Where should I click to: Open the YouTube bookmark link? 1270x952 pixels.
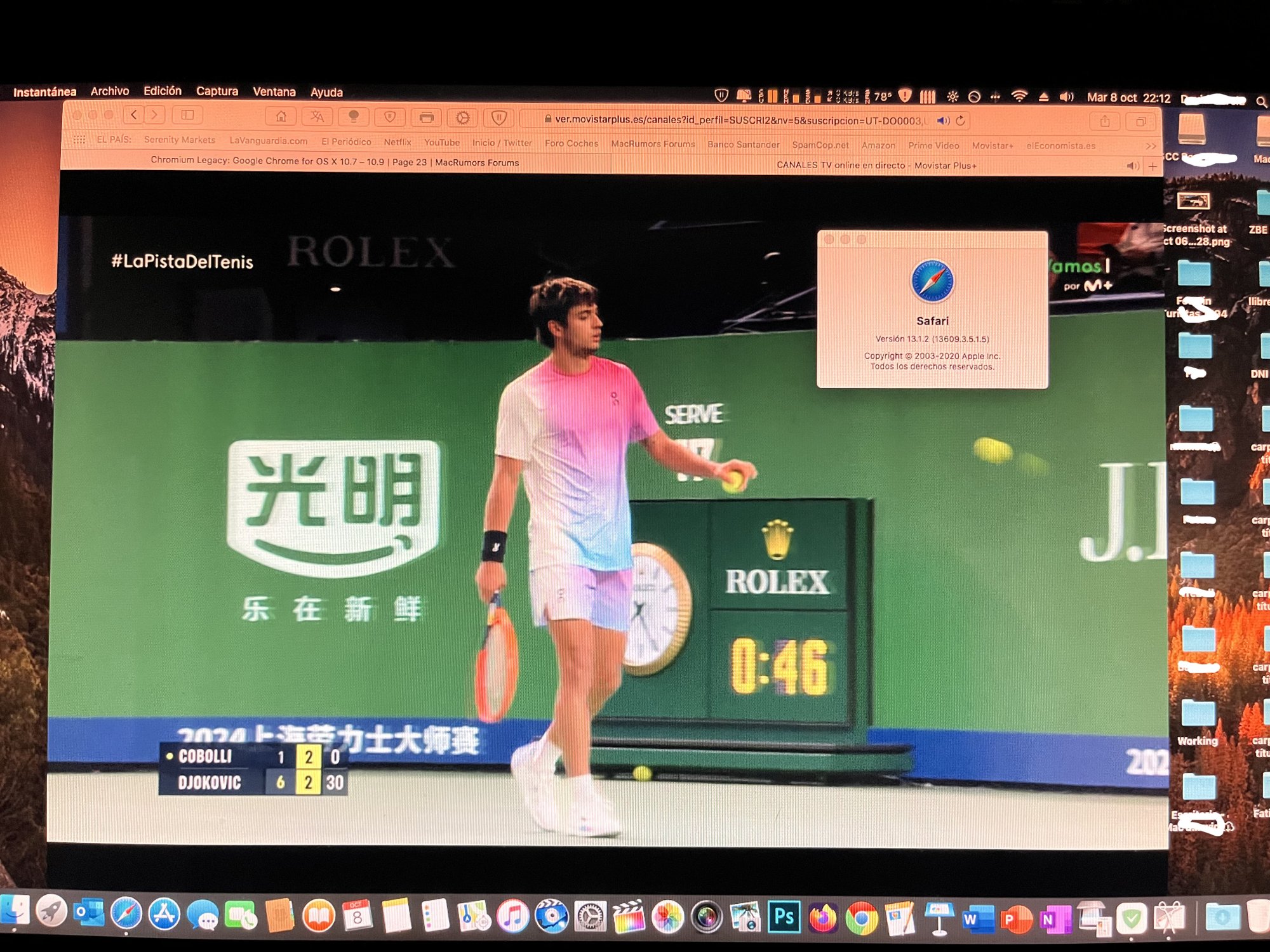click(x=441, y=143)
